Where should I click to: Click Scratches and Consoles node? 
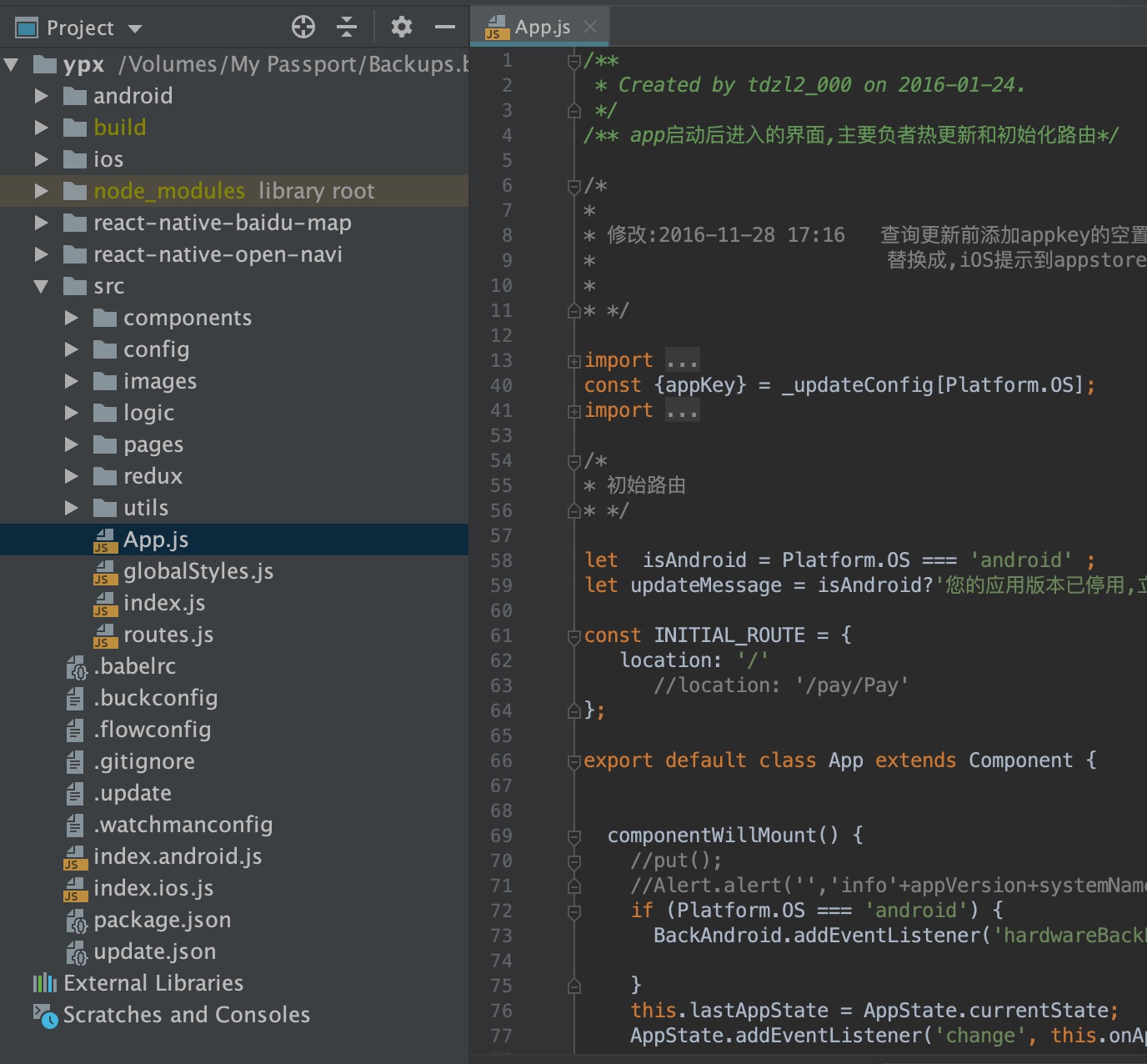pos(234,1015)
